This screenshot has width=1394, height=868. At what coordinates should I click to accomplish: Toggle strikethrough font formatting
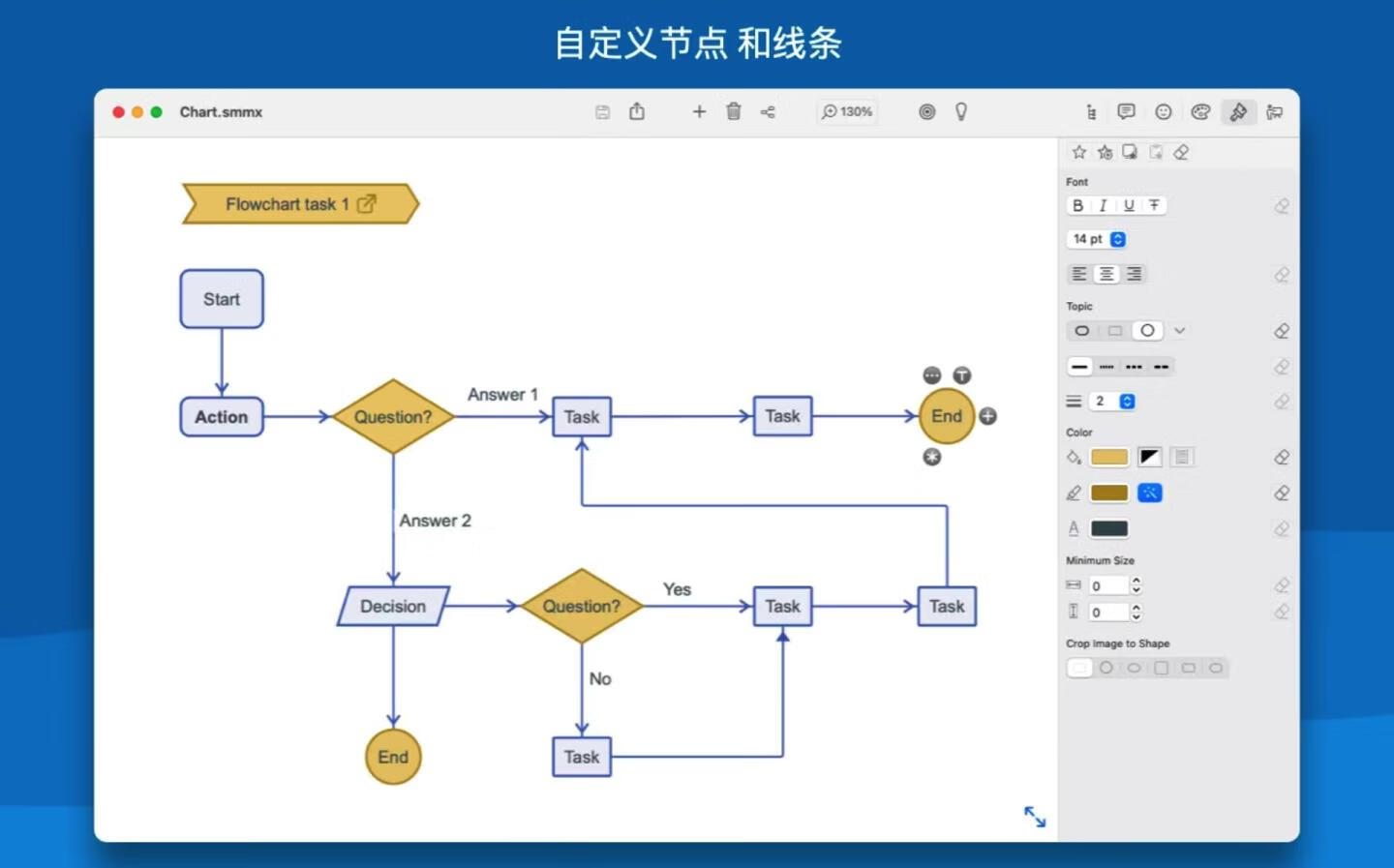1154,205
